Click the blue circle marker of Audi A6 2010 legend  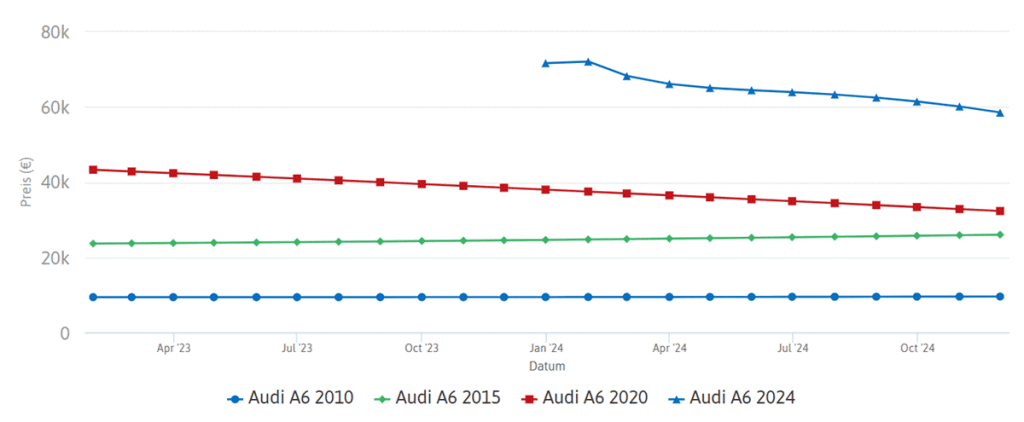[x=235, y=398]
